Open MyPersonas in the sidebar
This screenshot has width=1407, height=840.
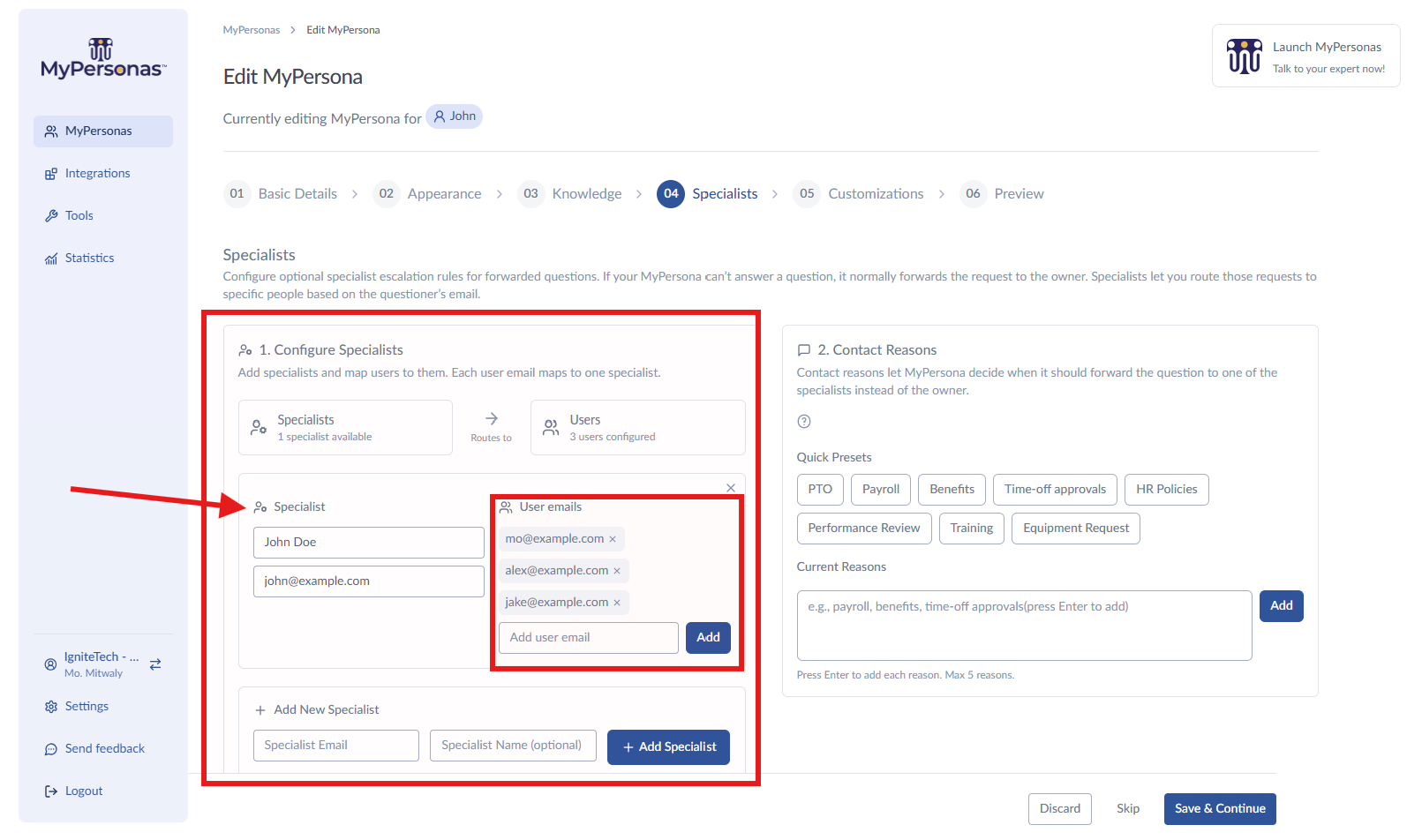[103, 131]
